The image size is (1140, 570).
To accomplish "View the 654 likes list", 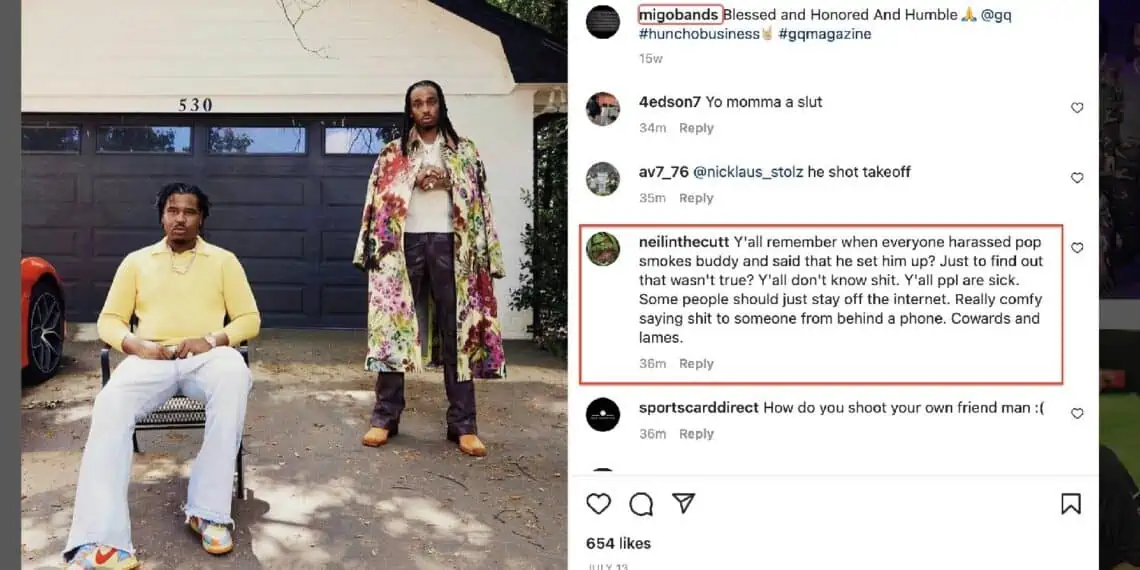I will (618, 543).
